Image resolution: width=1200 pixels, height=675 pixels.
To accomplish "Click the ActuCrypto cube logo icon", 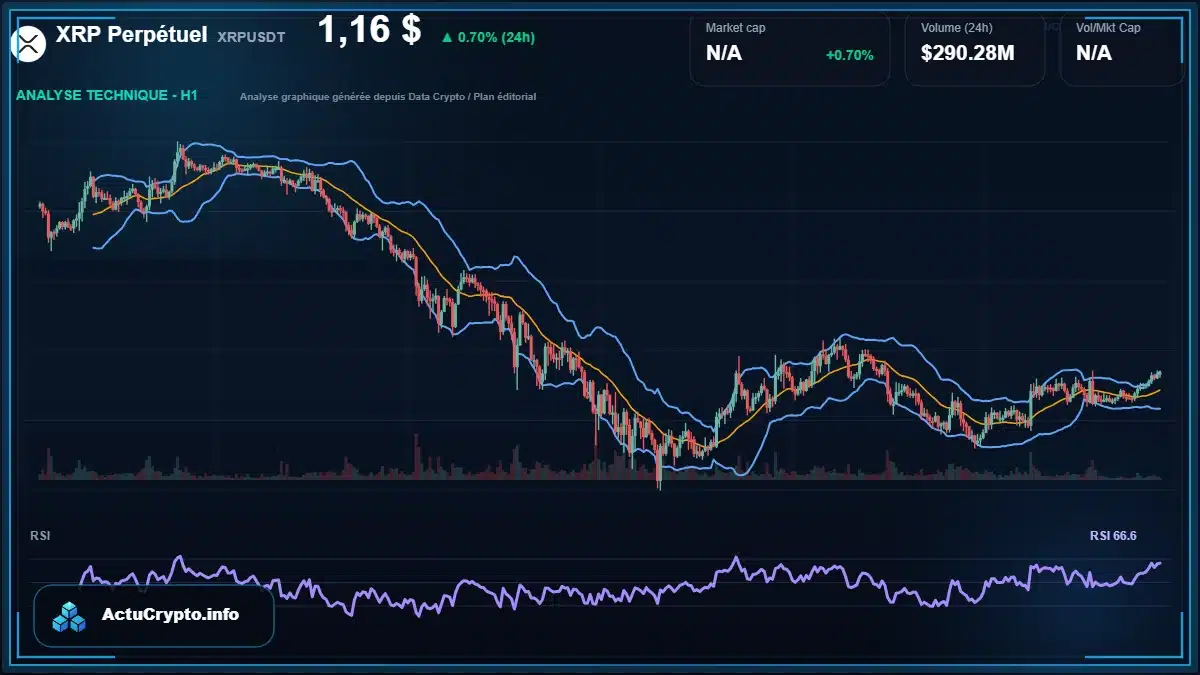I will pyautogui.click(x=70, y=617).
